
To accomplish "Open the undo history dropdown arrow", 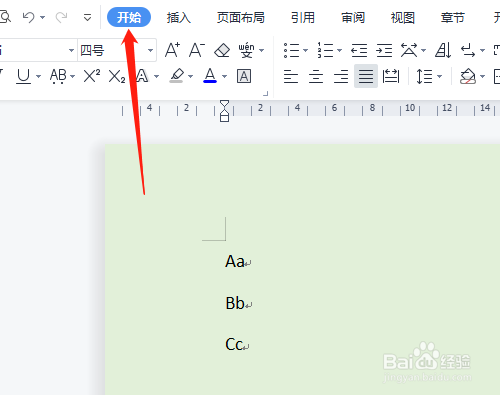I will pos(42,17).
